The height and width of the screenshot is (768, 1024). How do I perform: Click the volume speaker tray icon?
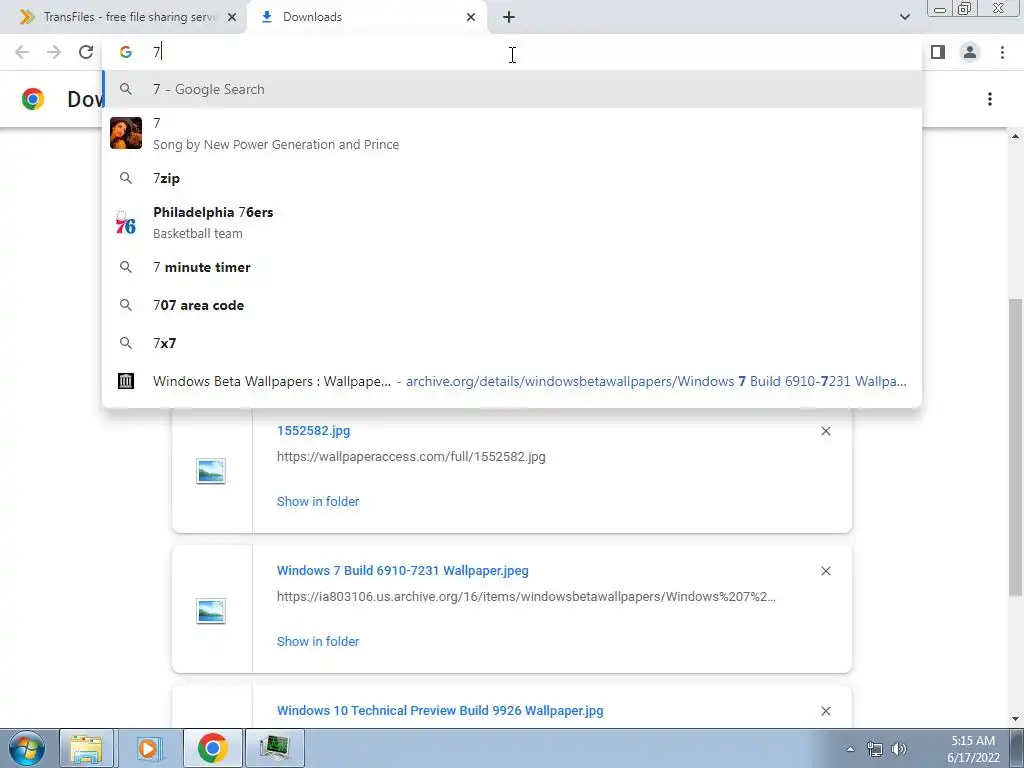(899, 749)
